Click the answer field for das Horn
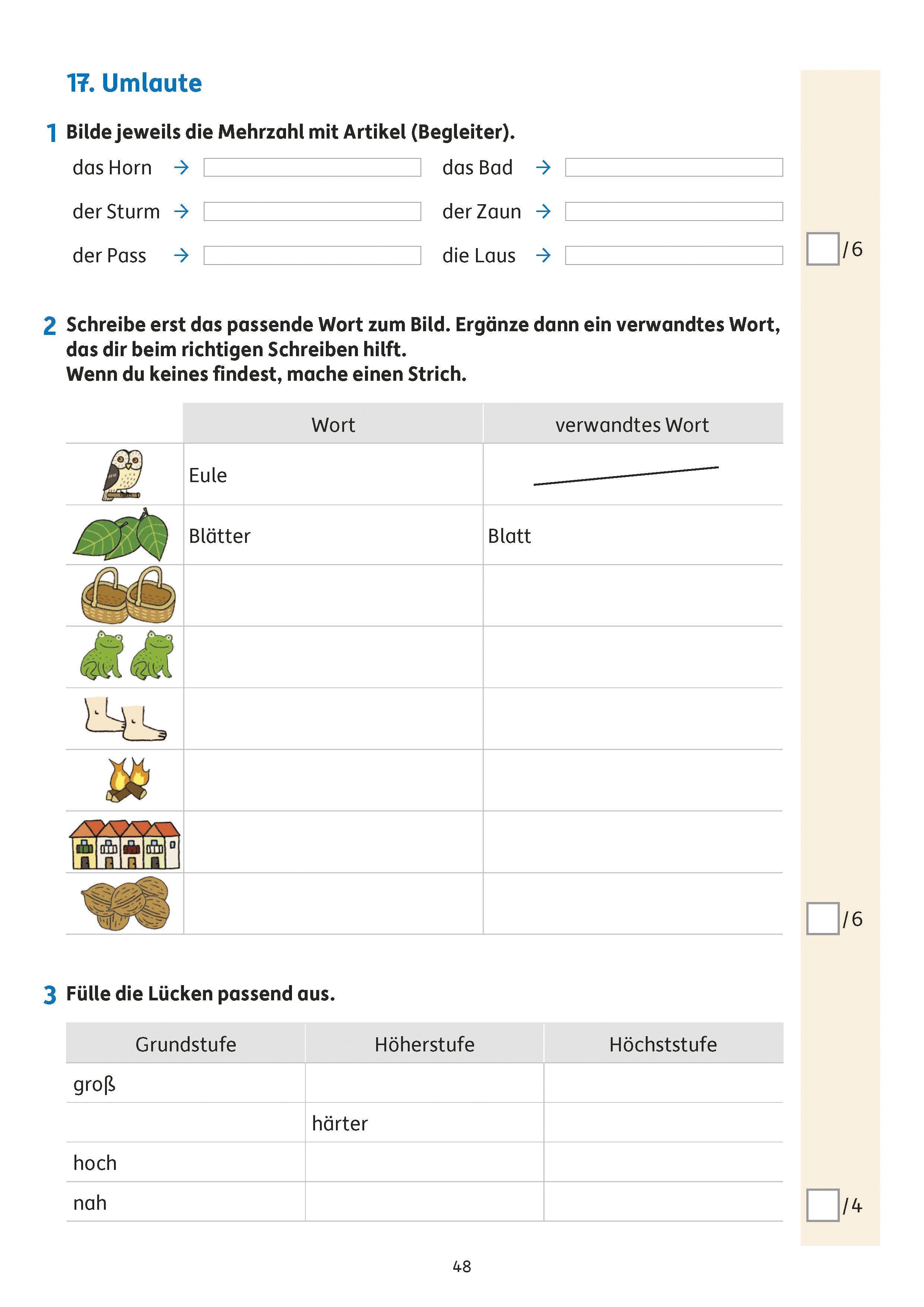This screenshot has width=924, height=1307. point(312,167)
